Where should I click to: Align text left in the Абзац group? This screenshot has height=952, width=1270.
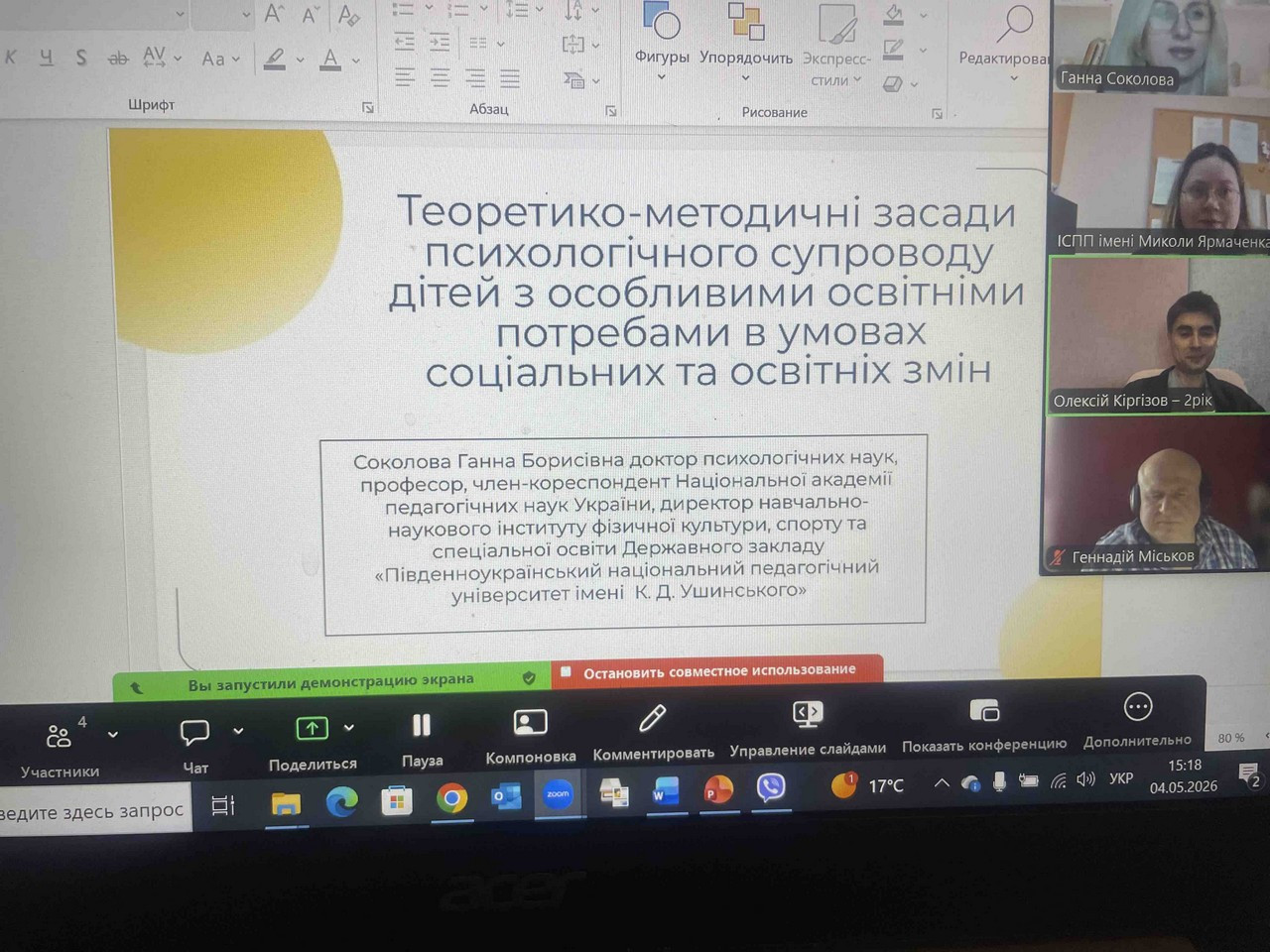pyautogui.click(x=404, y=76)
